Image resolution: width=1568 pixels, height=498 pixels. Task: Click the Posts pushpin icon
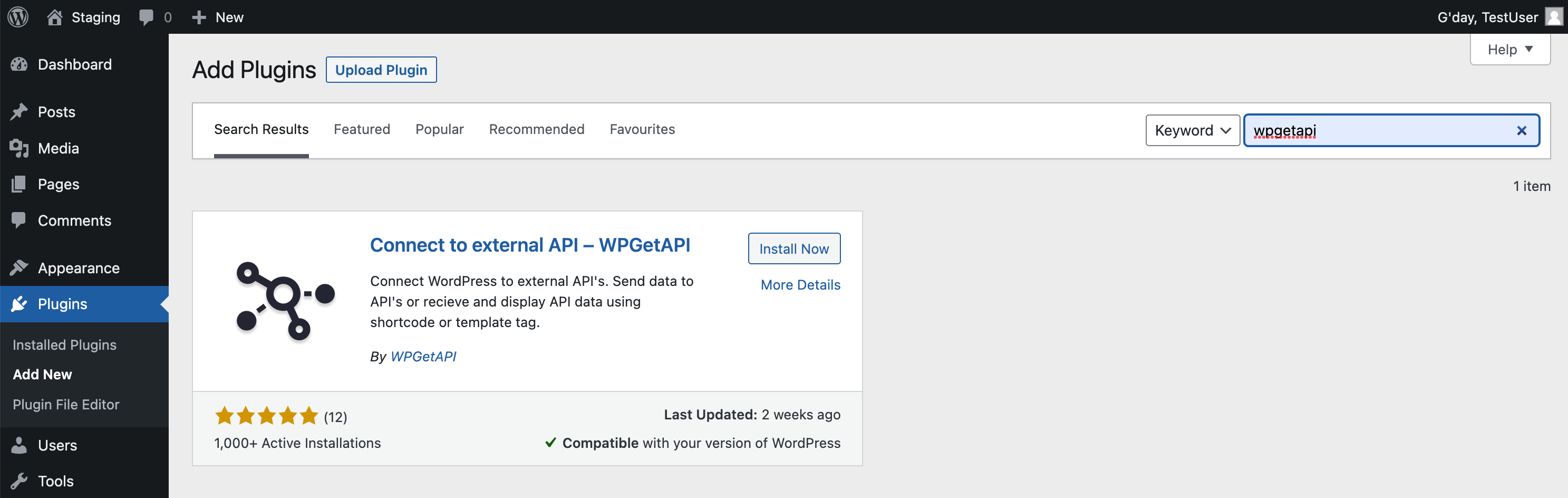tap(19, 111)
